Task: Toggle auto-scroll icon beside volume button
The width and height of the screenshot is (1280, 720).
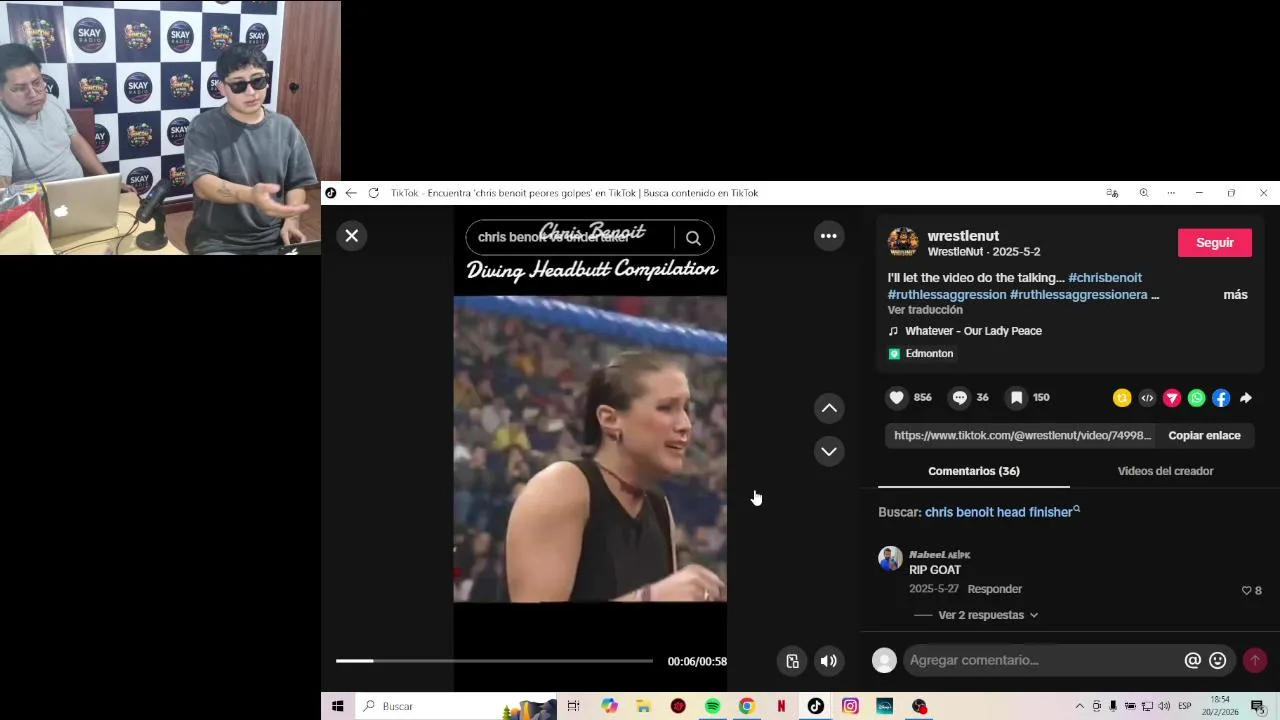Action: pos(792,661)
